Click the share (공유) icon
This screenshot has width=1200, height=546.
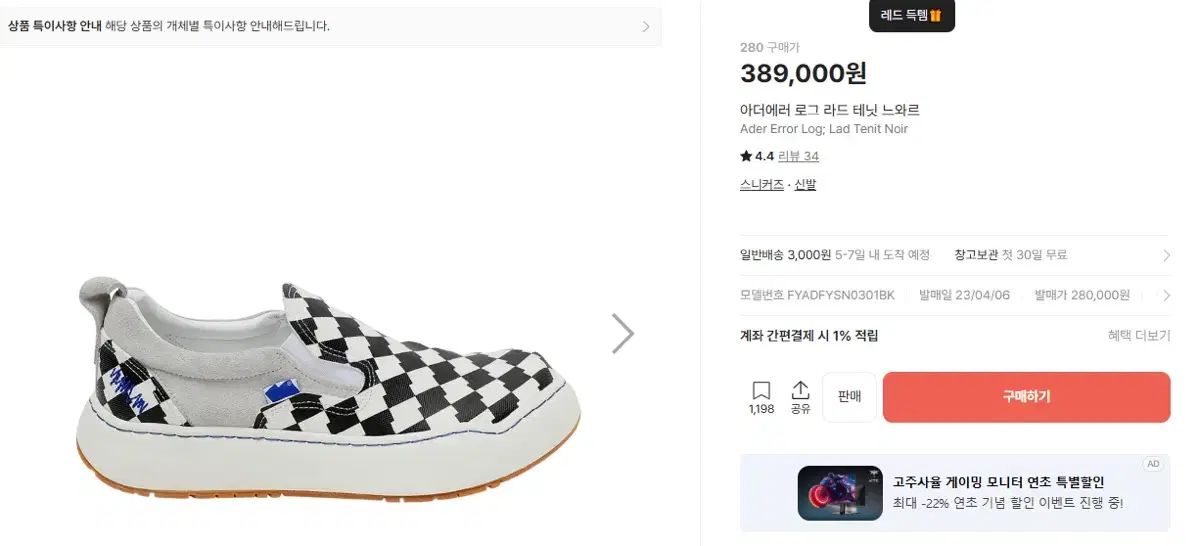coord(800,391)
